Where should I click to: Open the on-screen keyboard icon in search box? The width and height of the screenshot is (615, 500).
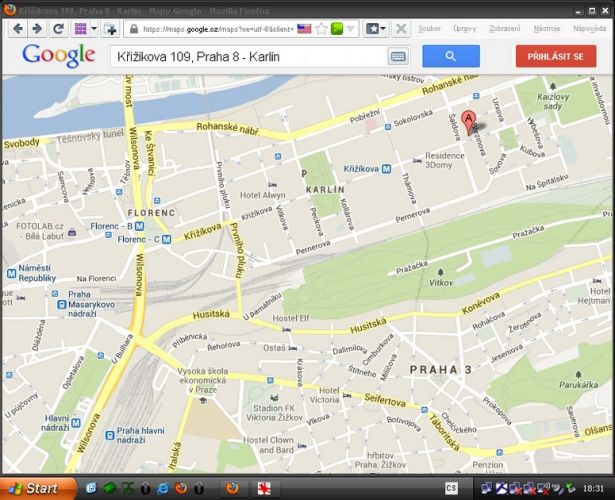(398, 57)
